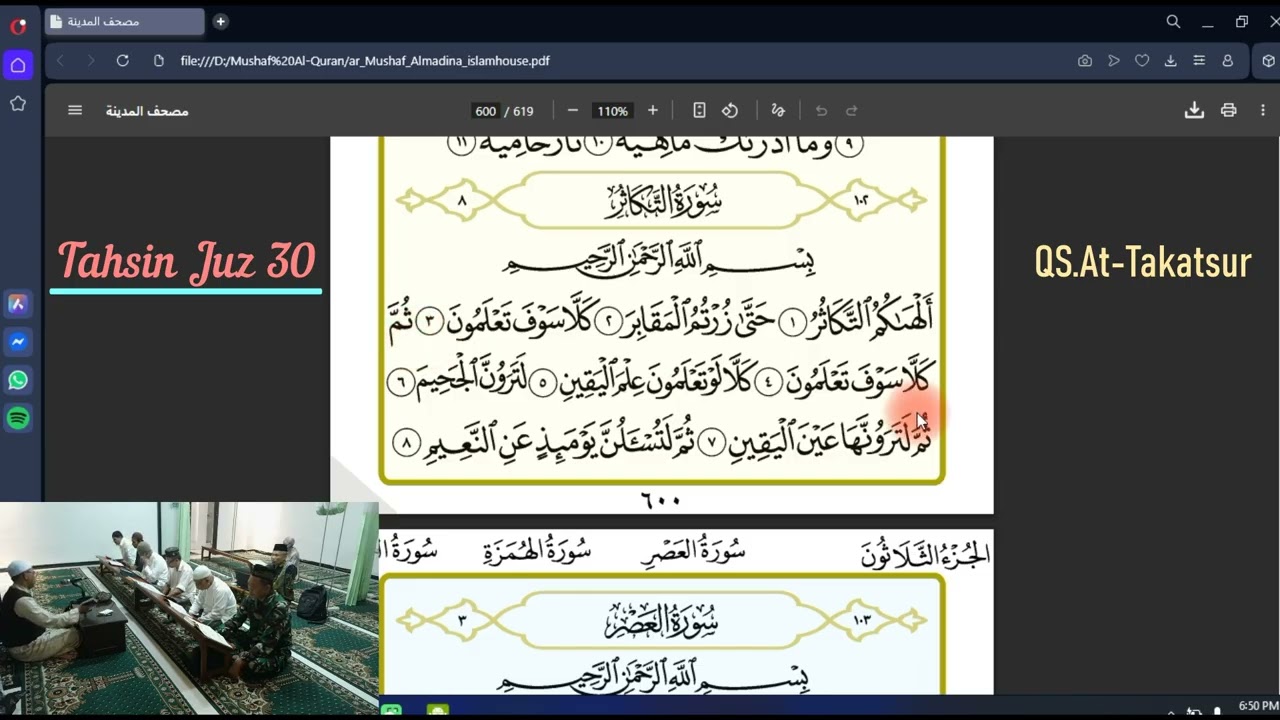
Task: Download the PDF file
Action: point(1194,110)
